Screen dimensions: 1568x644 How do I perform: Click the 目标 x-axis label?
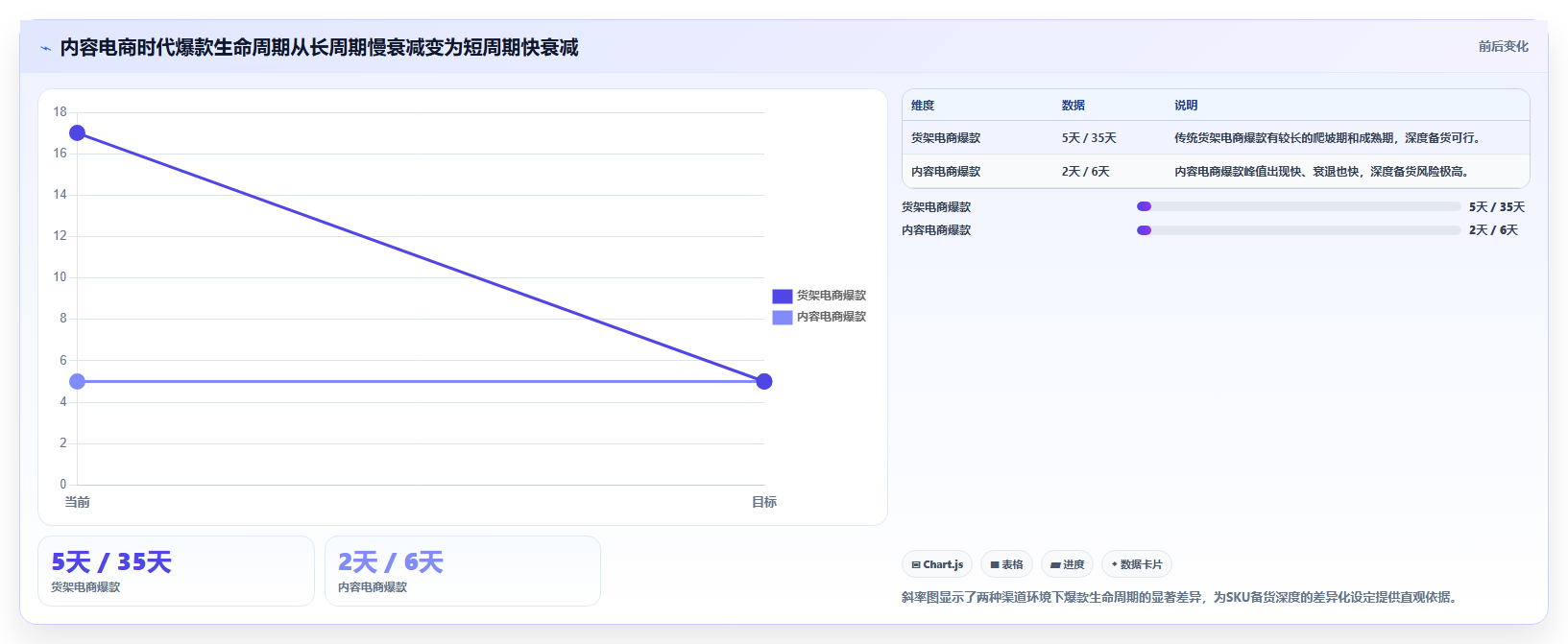[x=764, y=502]
